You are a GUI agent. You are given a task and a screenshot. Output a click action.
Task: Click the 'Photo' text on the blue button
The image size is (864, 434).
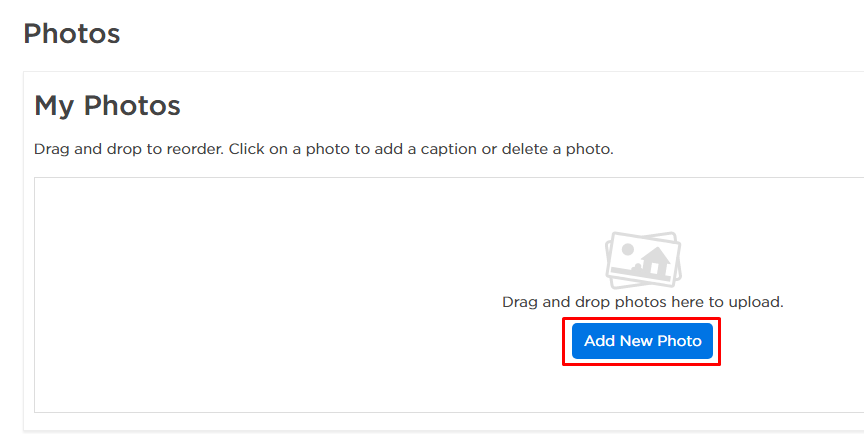[679, 341]
